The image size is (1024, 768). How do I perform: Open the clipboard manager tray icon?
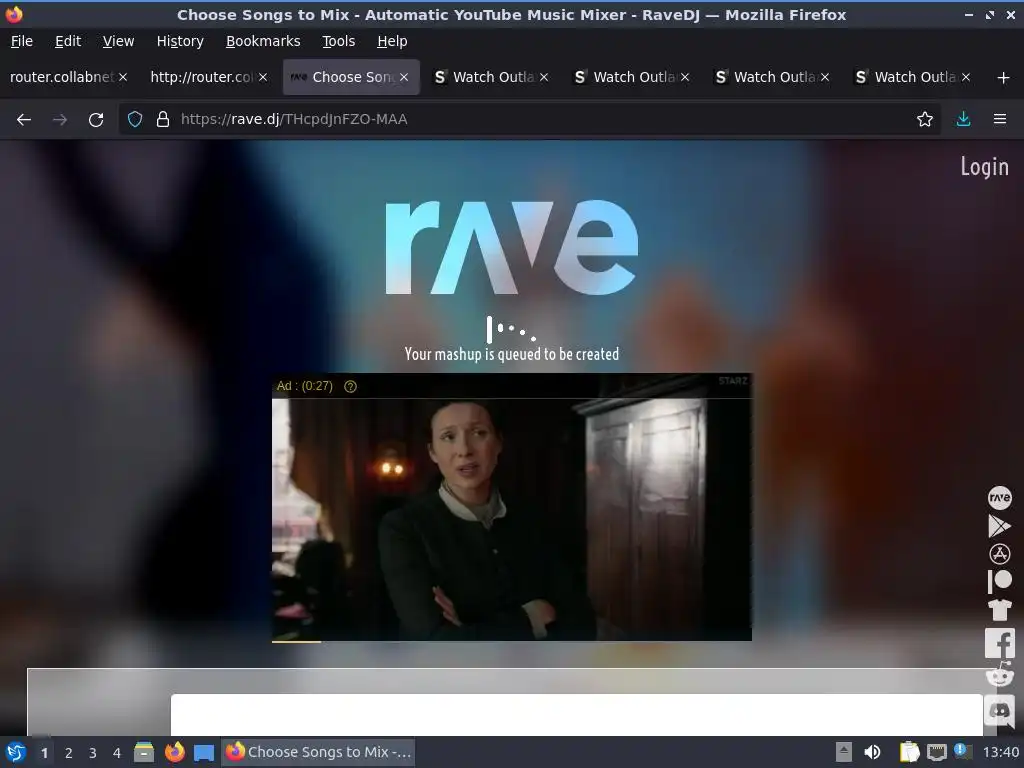pyautogui.click(x=908, y=752)
